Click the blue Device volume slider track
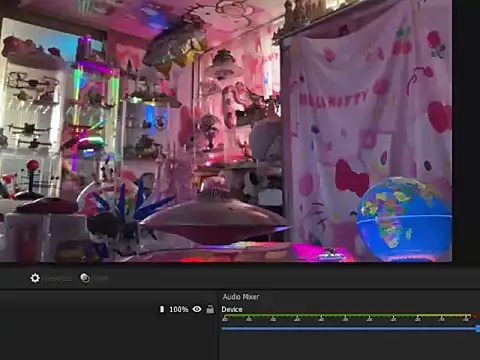 click(348, 329)
